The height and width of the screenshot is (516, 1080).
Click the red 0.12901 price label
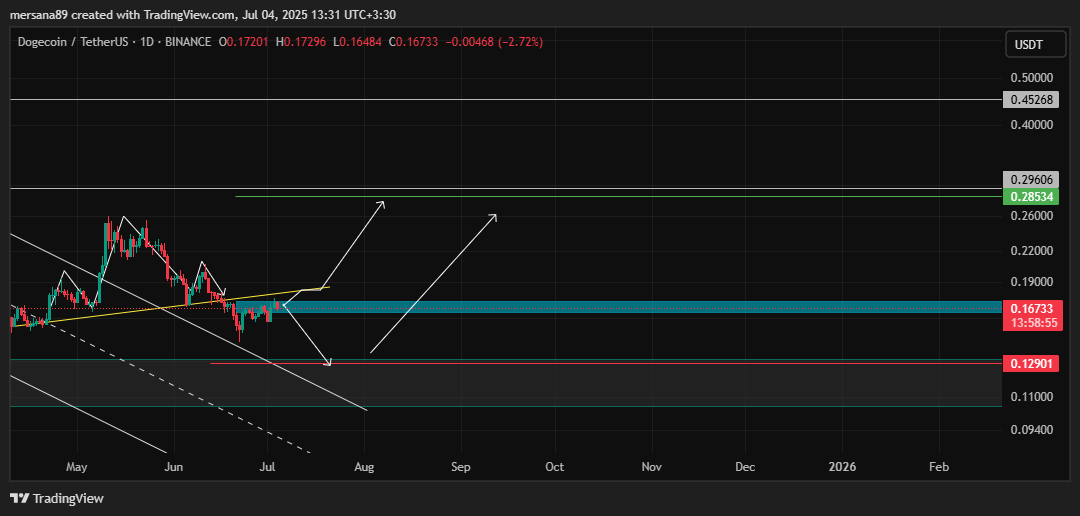(1030, 363)
